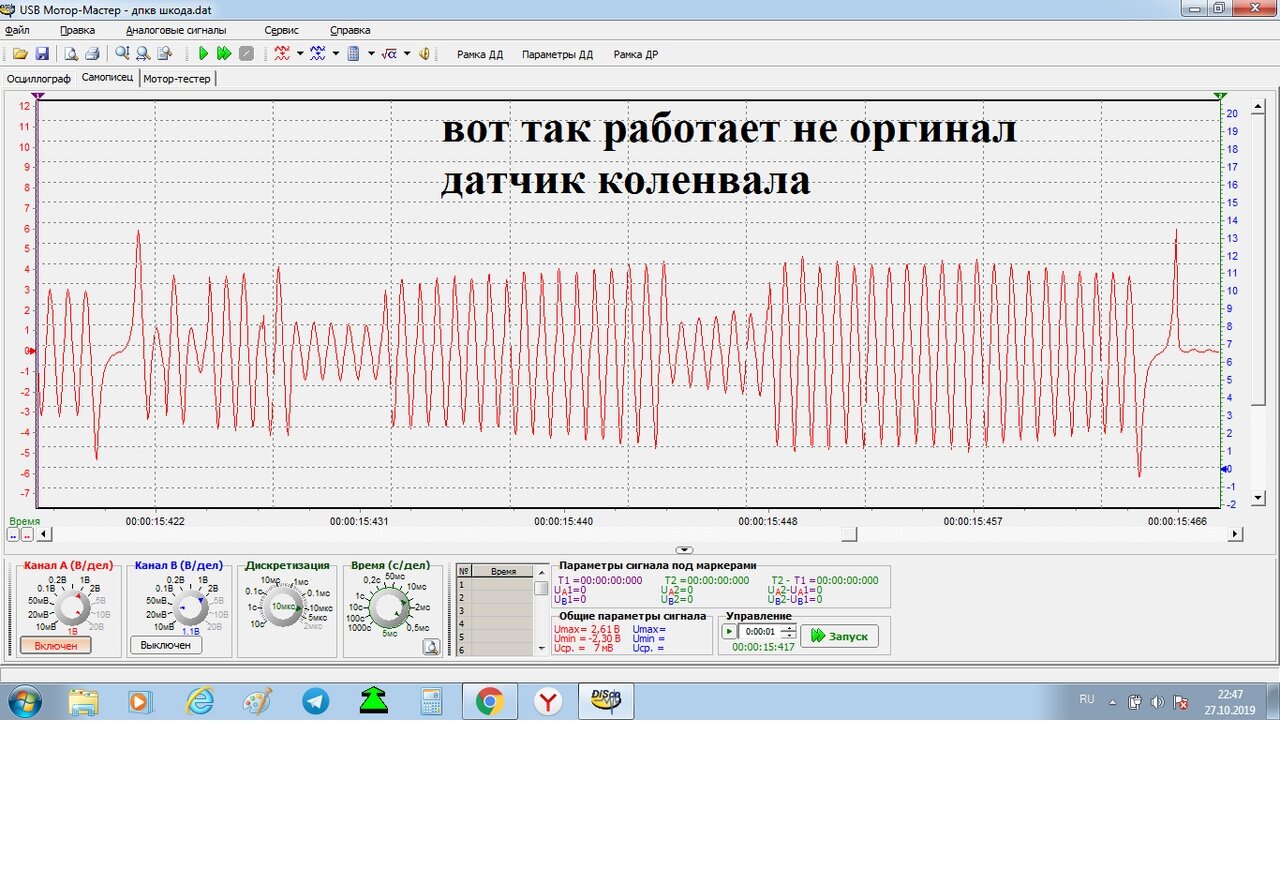Click the small play toggle under Управление

coord(729,631)
